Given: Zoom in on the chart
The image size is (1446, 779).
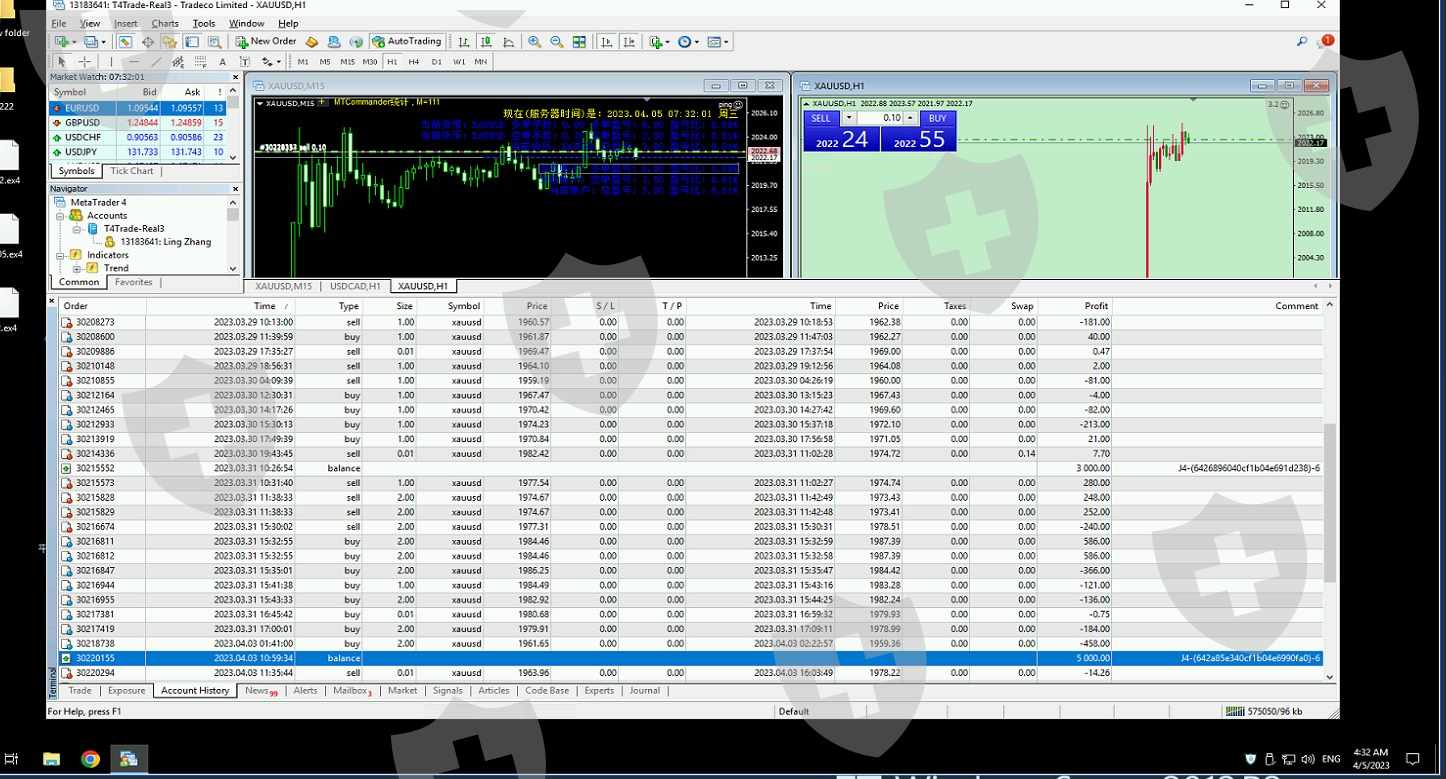Looking at the screenshot, I should (x=534, y=42).
